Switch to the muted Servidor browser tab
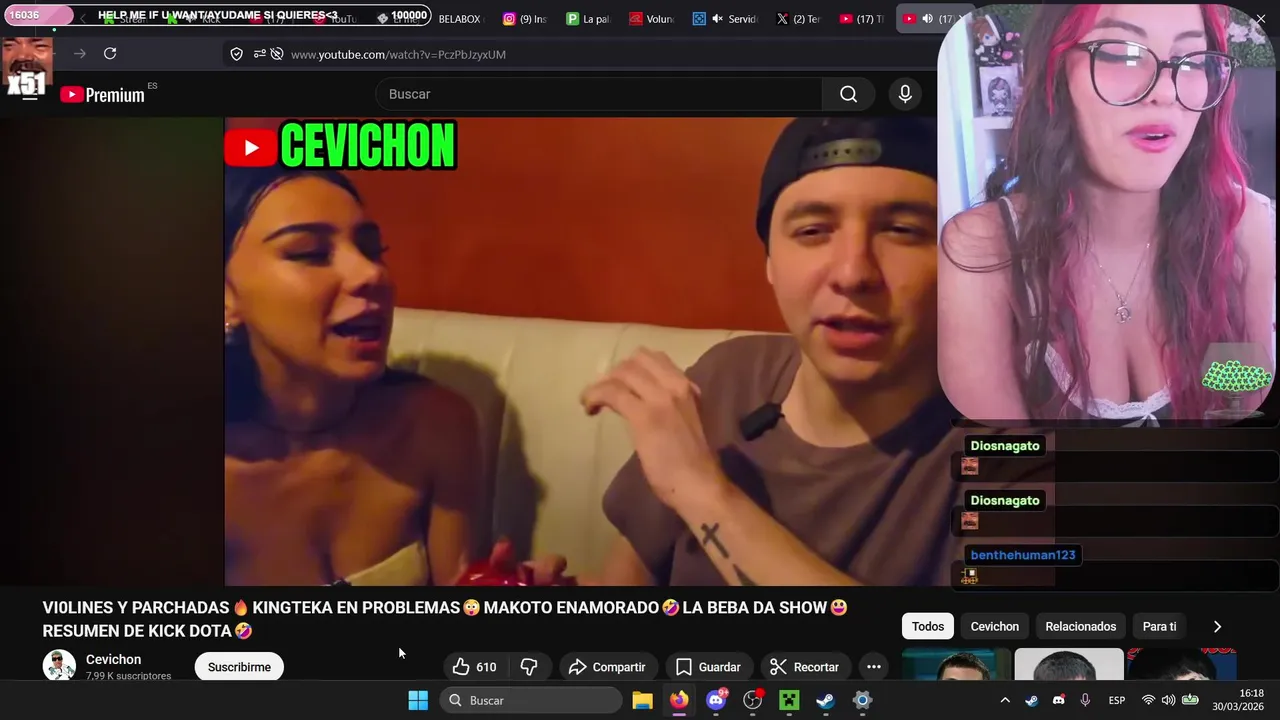 pos(724,18)
